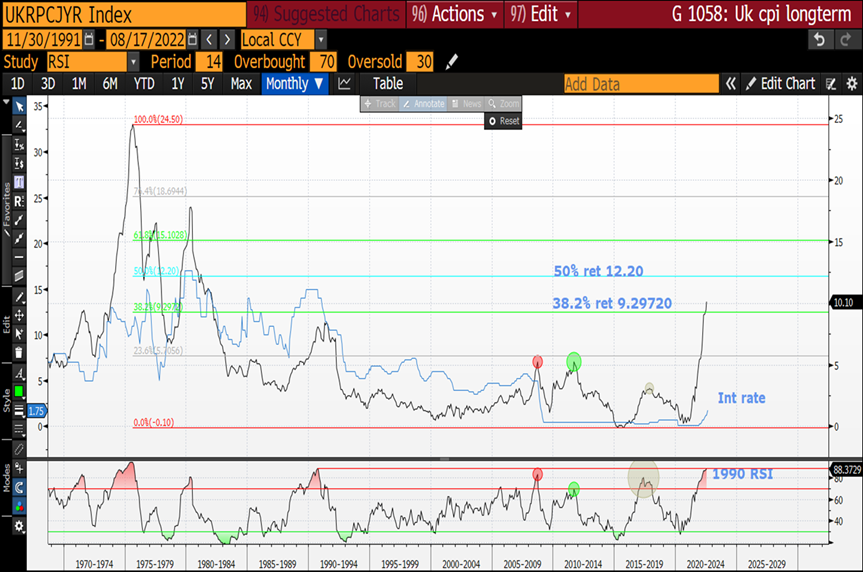
Task: Pick the trend line tool with arrow
Action: point(19,220)
